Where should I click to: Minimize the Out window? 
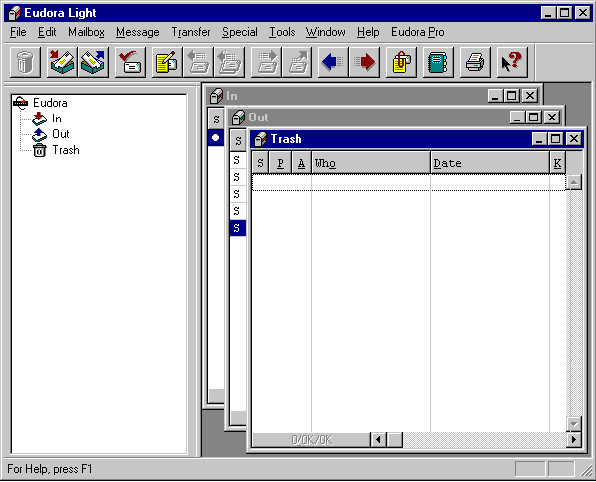[x=517, y=117]
